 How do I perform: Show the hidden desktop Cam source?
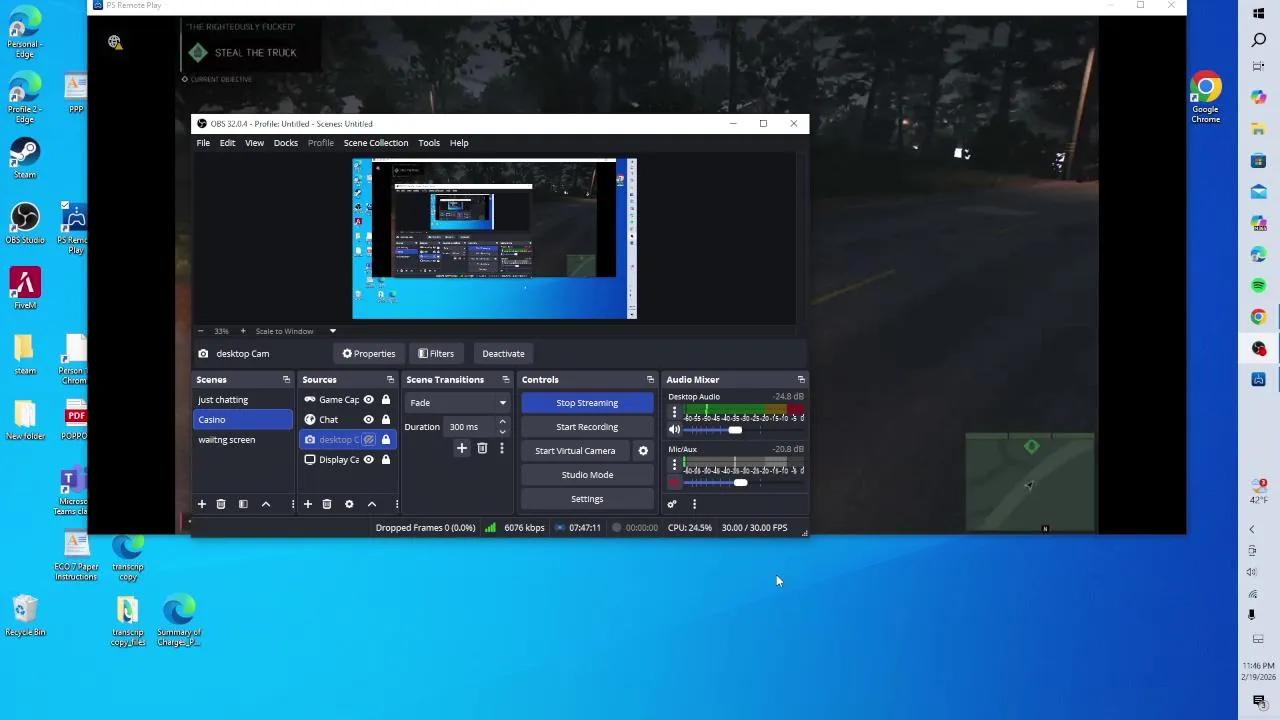tap(369, 440)
